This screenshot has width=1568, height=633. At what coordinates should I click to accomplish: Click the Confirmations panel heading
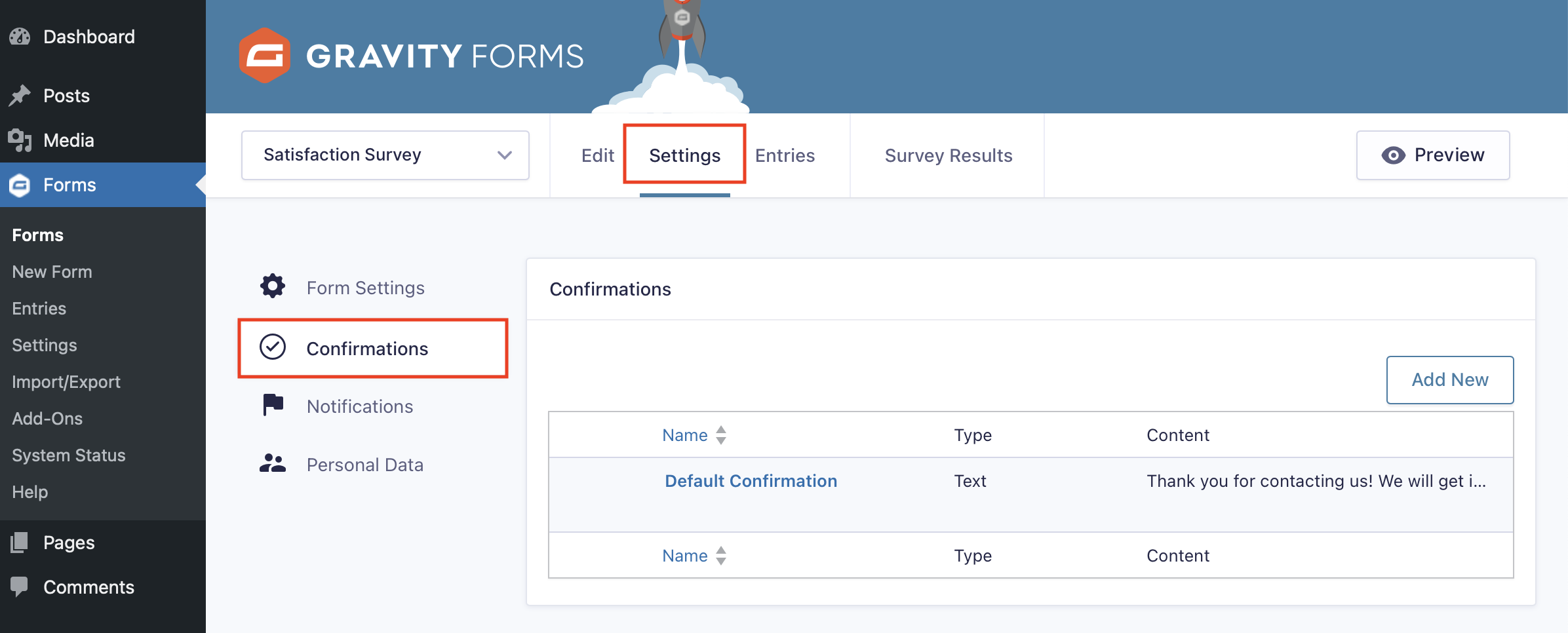click(x=610, y=289)
